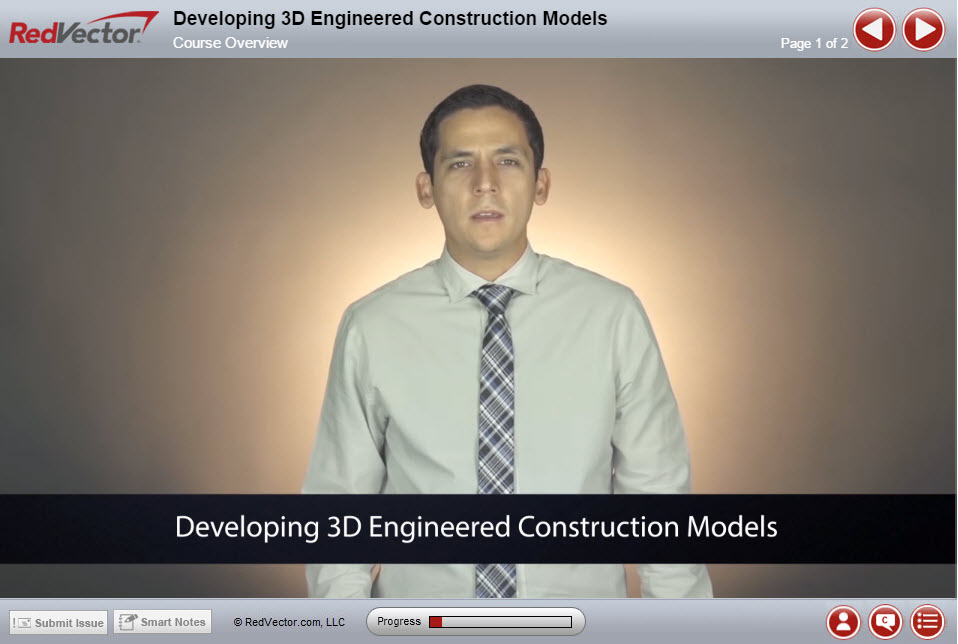Click the notepad icon inside Smart Notes
958x644 pixels.
point(128,620)
